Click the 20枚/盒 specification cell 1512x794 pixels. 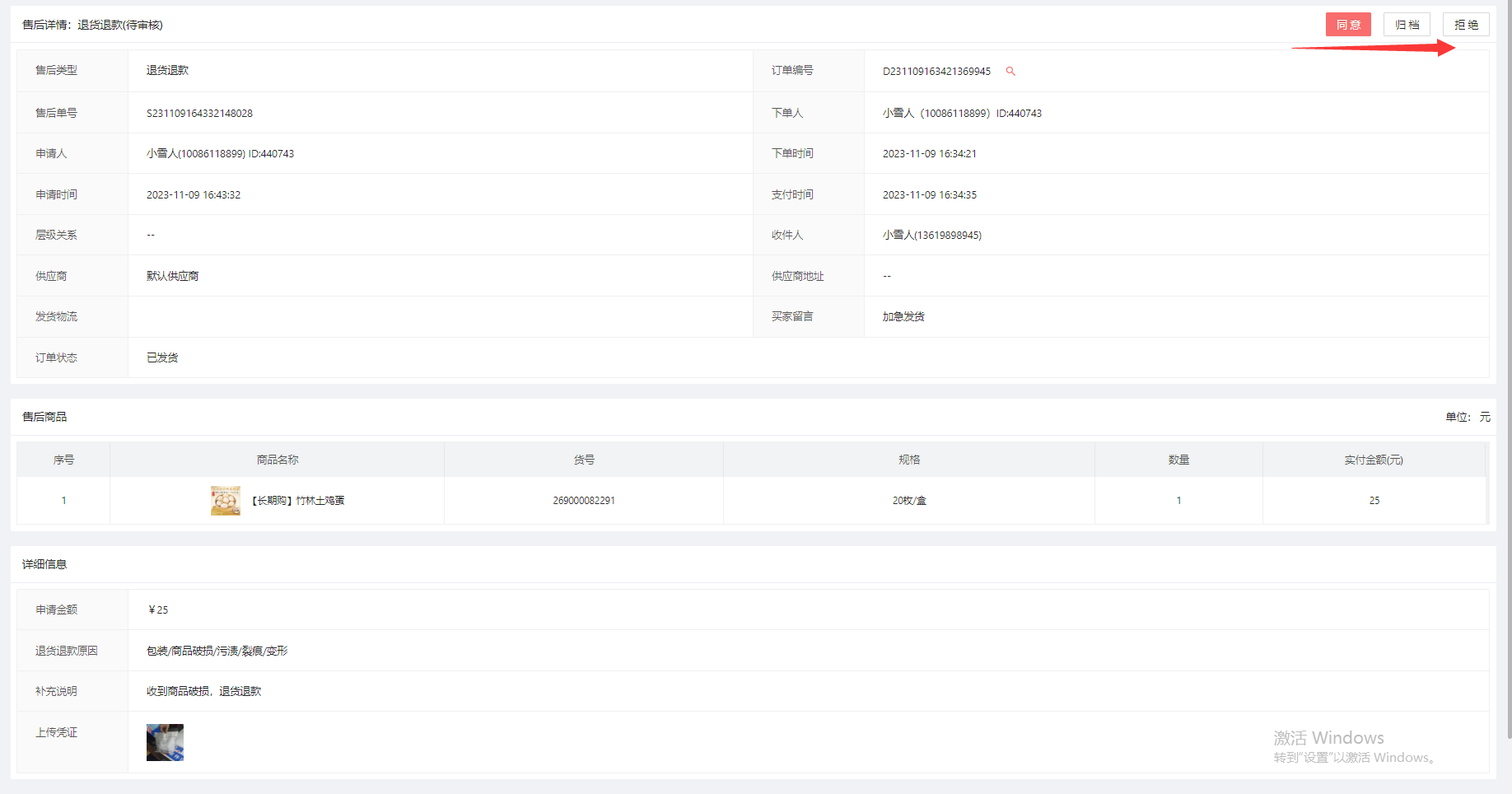click(x=909, y=501)
